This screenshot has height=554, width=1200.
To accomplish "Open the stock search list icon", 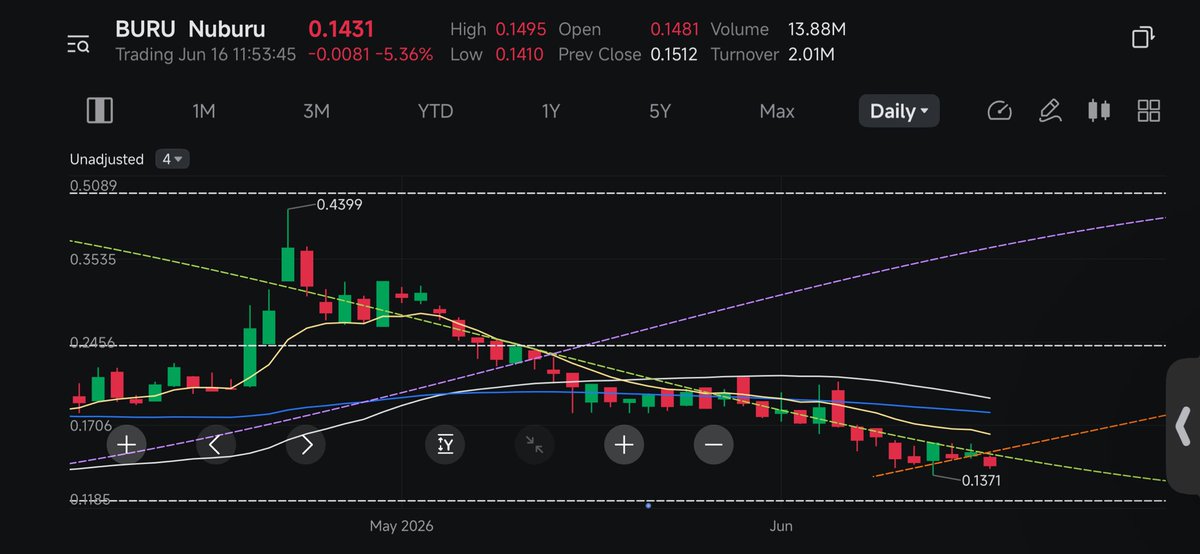I will point(78,44).
